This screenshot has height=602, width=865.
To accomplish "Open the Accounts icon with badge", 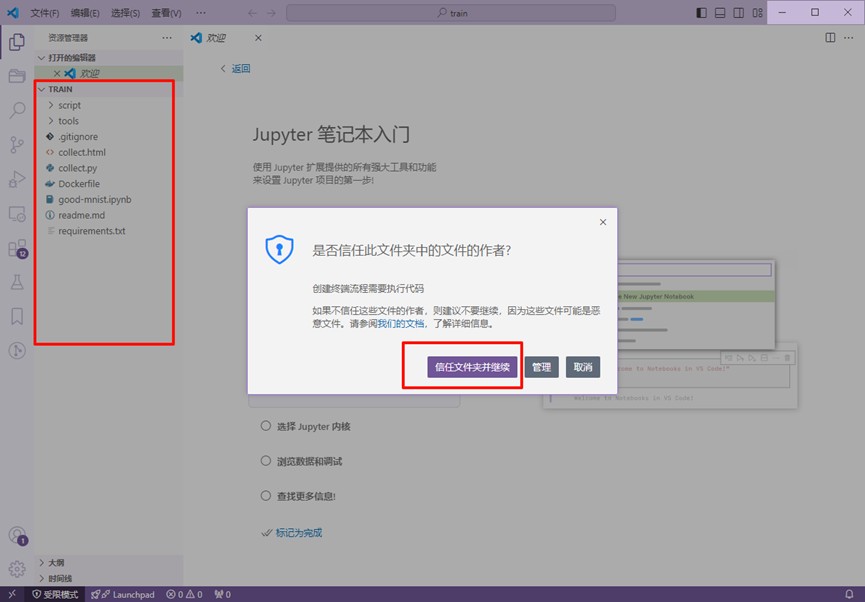I will [17, 535].
